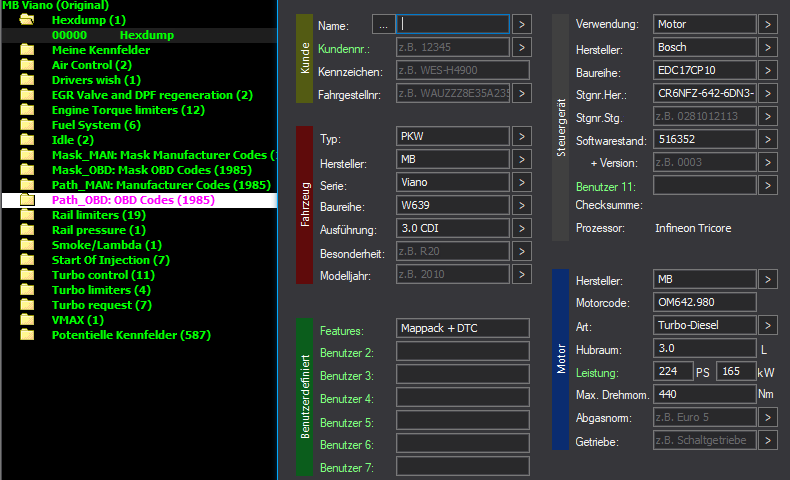790x480 pixels.
Task: Click folder icon beside Rail limiters (19)
Action: point(27,215)
